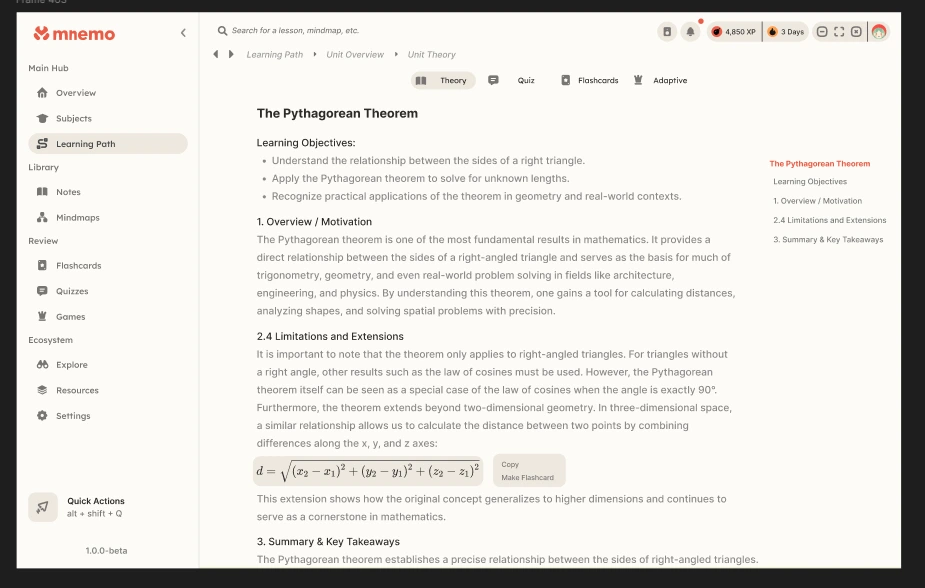Jump to The Pythagorean Theorem in outline
Viewport: 925px width, 588px height.
819,164
